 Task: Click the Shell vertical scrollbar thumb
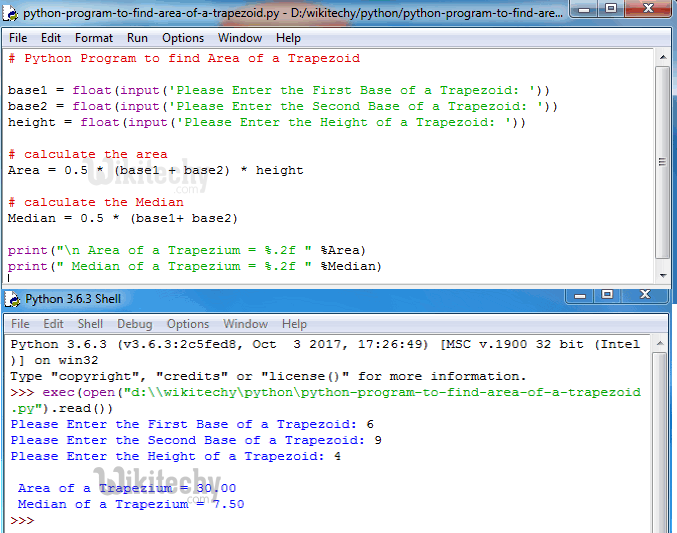660,443
